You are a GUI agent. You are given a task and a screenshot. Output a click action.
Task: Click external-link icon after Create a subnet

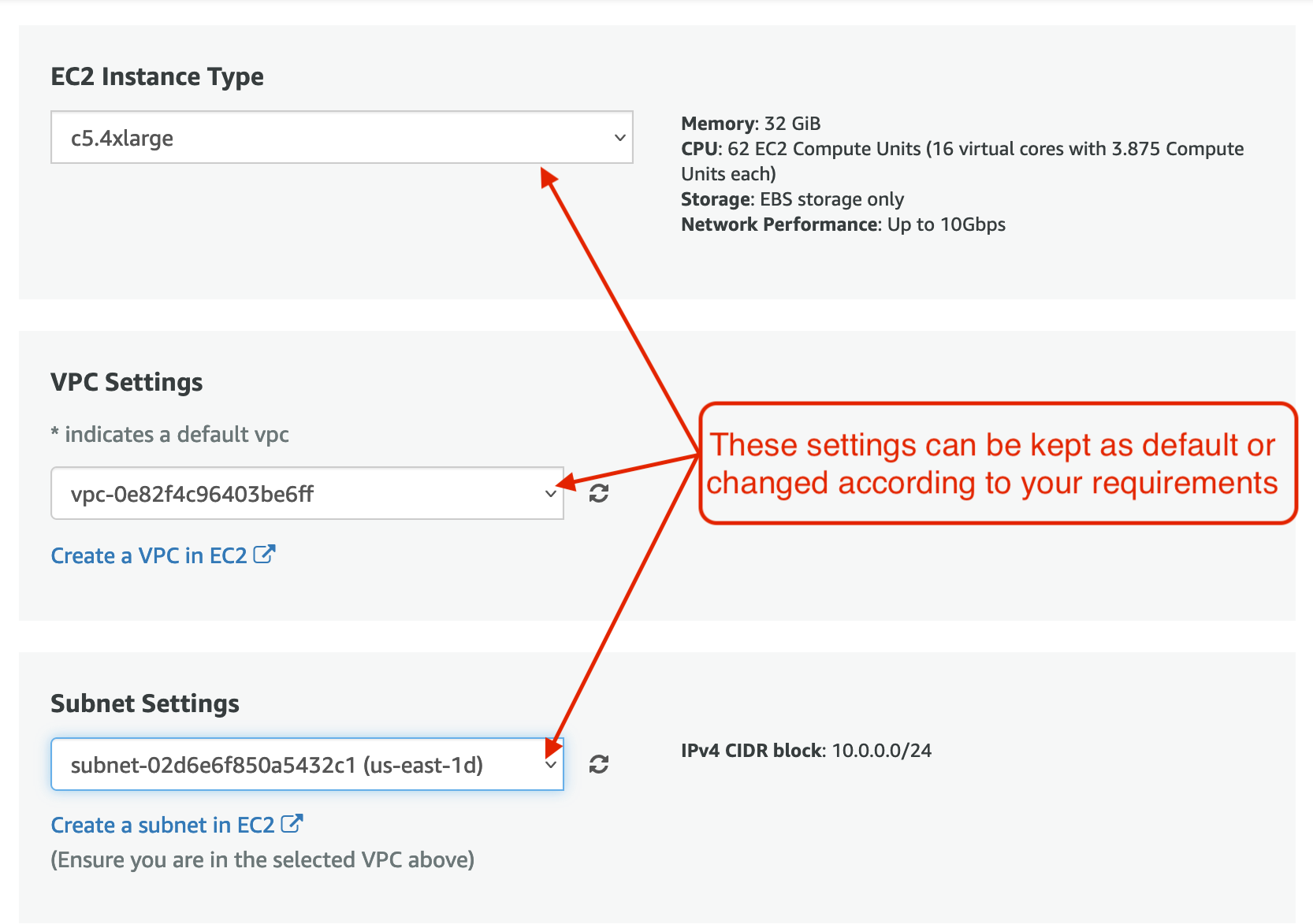pyautogui.click(x=292, y=824)
